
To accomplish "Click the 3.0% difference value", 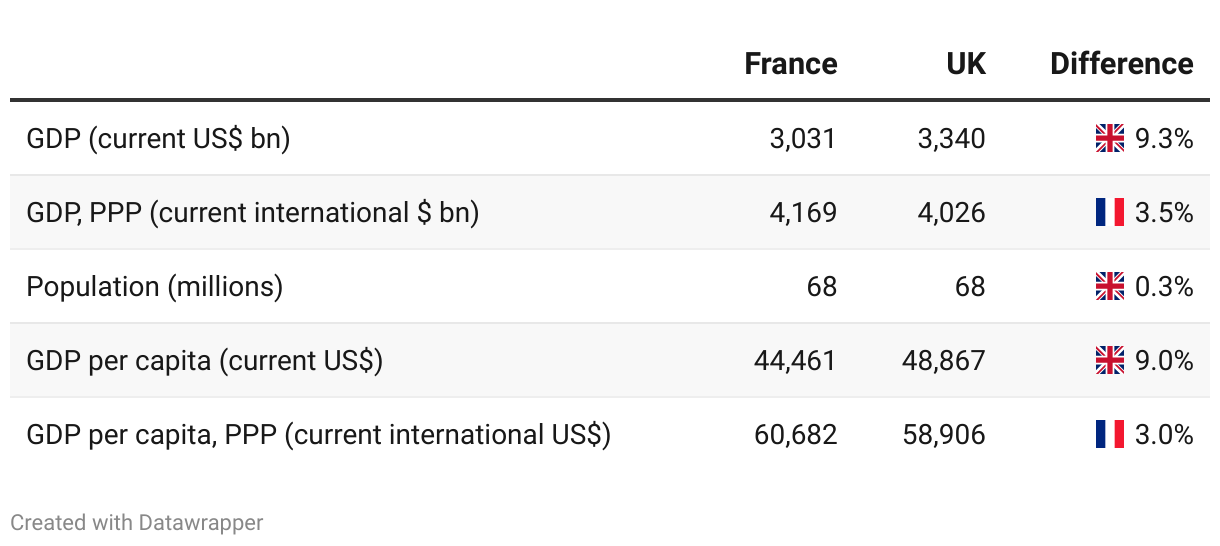I will (x=1164, y=434).
